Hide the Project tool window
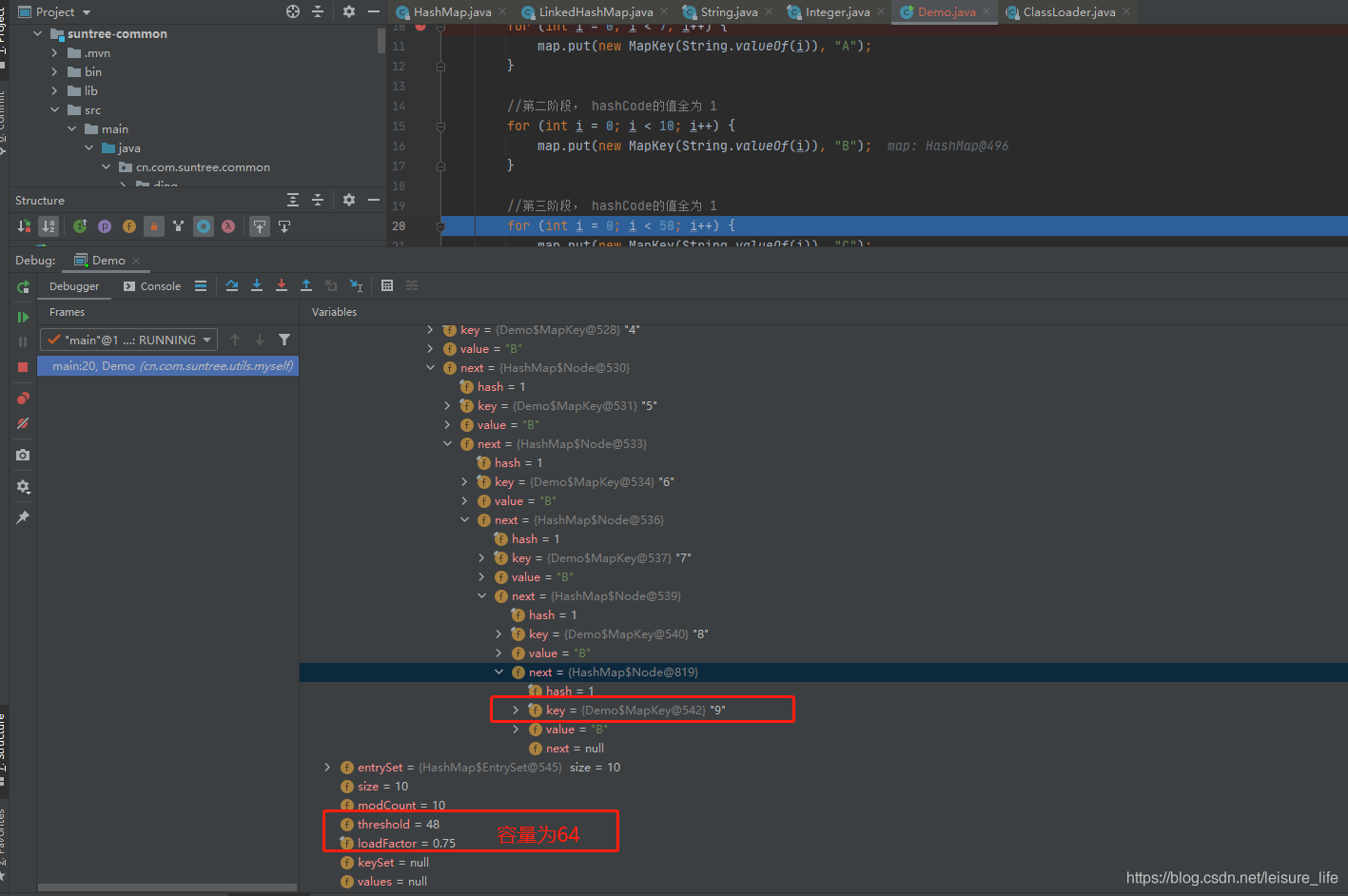The image size is (1348, 896). click(x=374, y=11)
